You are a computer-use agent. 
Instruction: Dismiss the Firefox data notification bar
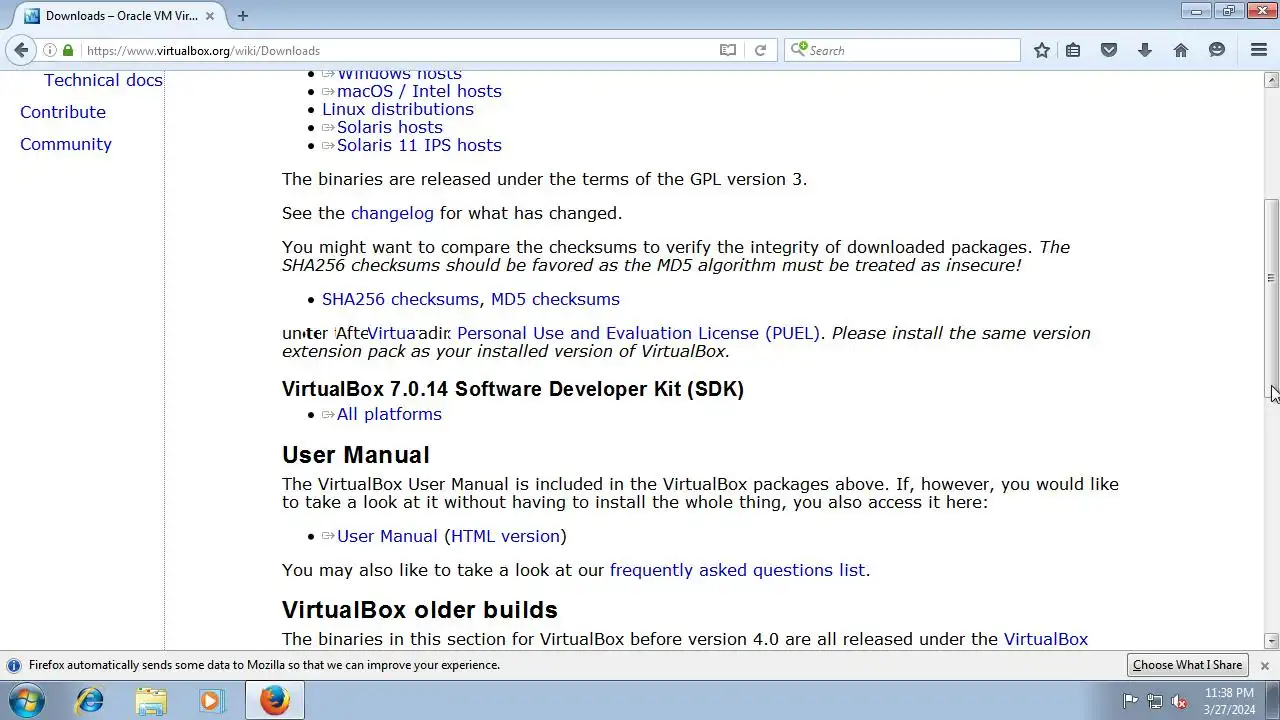click(x=1264, y=665)
